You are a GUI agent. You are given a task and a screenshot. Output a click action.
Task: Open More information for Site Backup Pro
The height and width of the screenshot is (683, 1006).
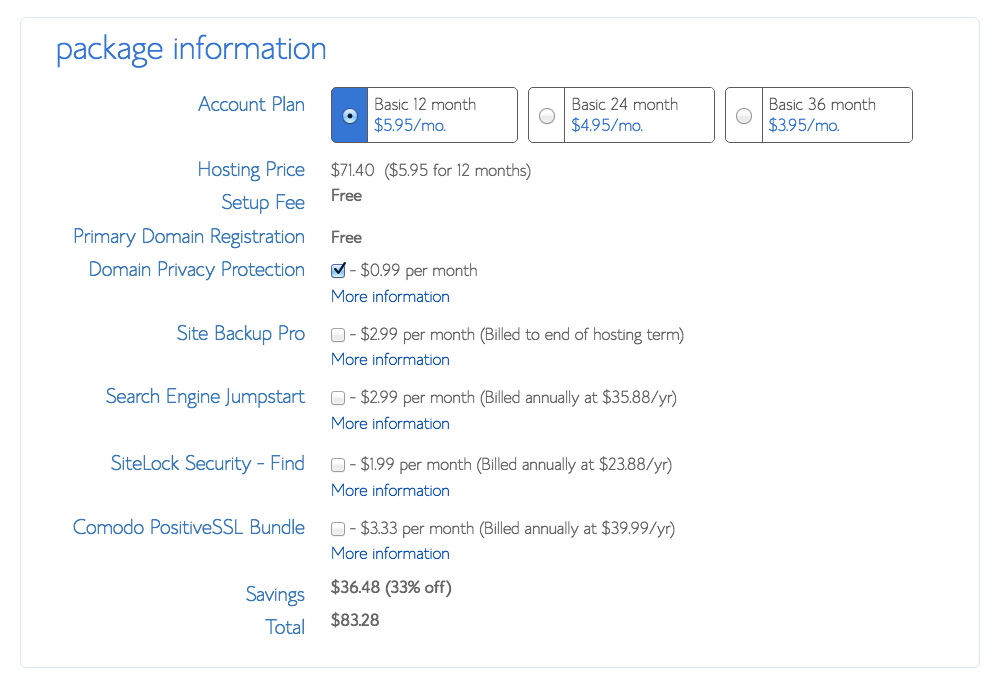(x=389, y=359)
